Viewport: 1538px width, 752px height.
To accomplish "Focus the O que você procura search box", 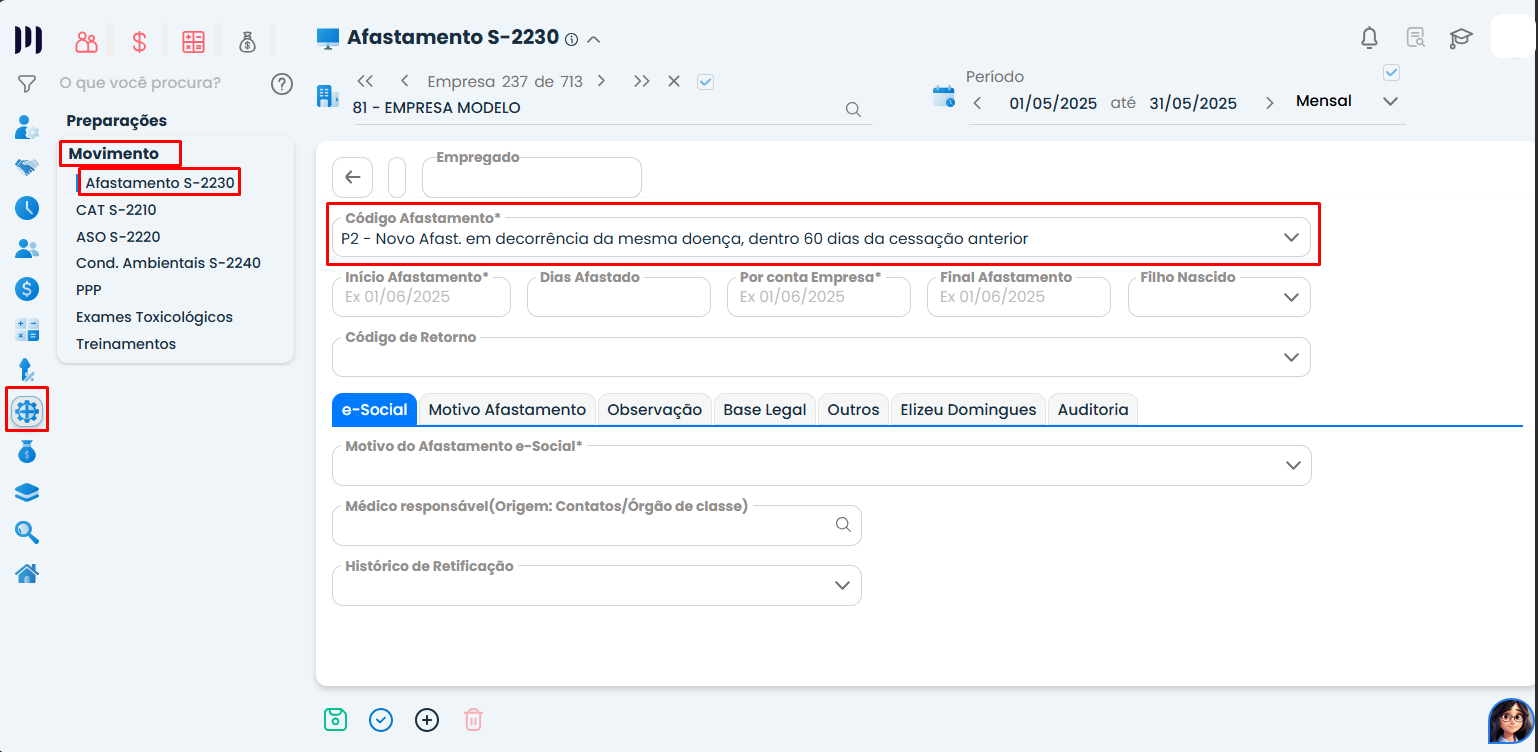I will (140, 83).
